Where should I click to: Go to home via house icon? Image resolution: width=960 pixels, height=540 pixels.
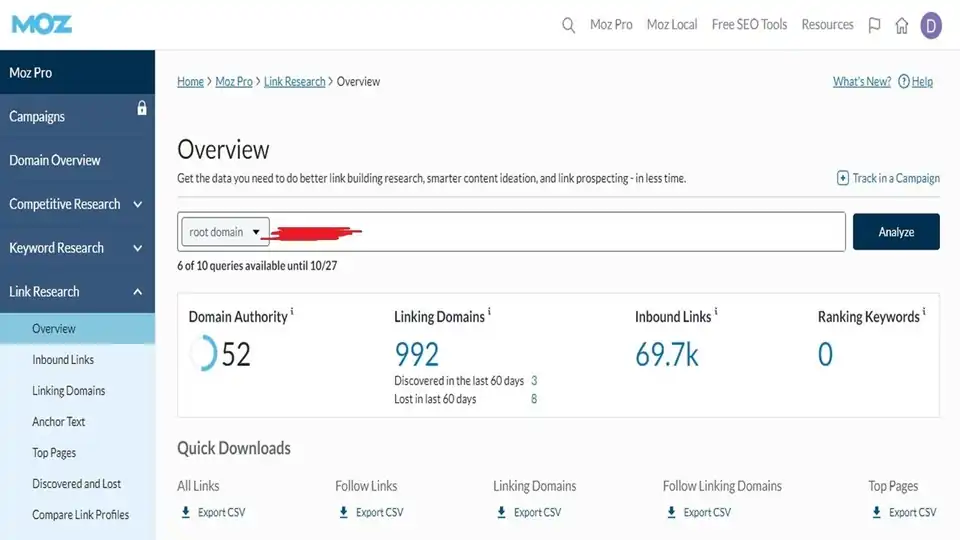click(901, 25)
